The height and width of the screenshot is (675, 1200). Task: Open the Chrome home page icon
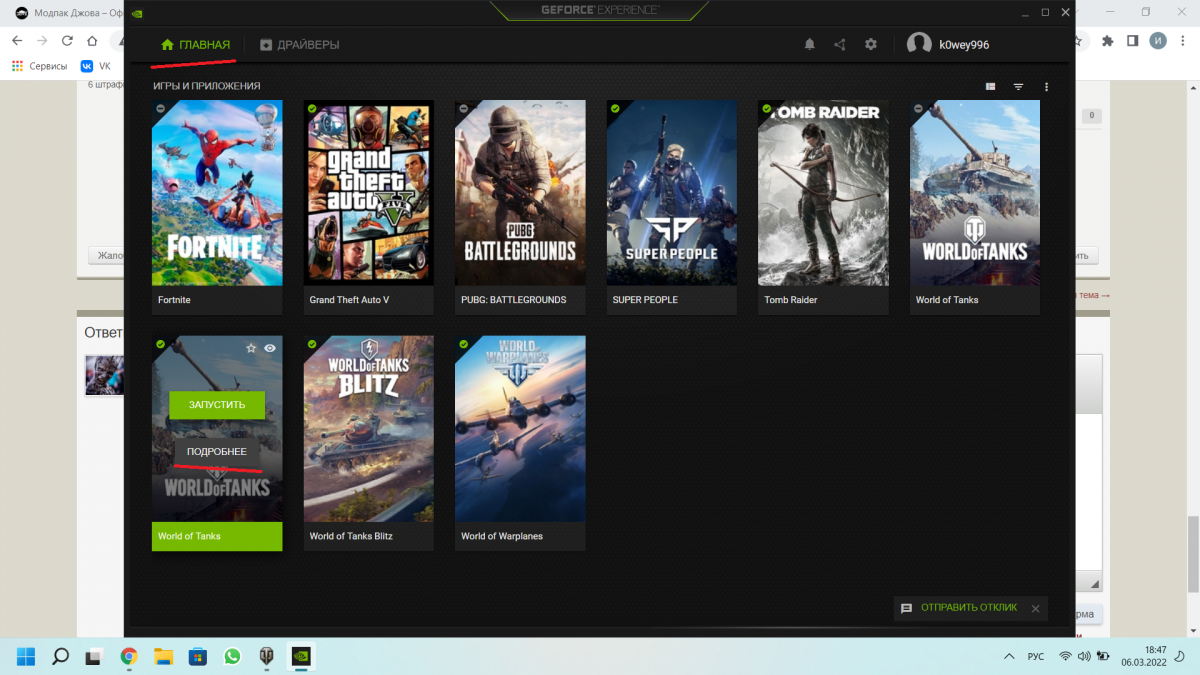click(92, 41)
